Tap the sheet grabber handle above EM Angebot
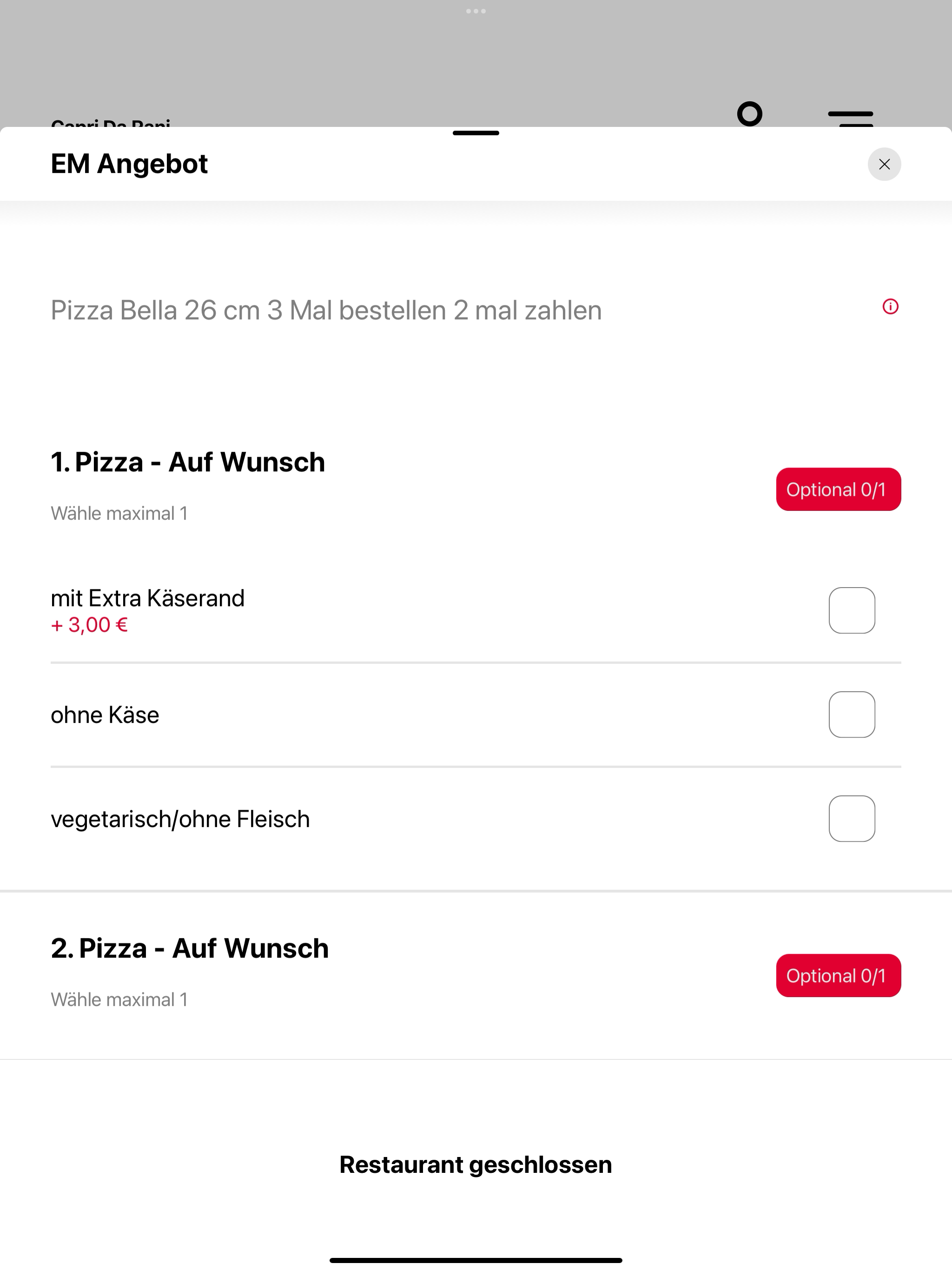The width and height of the screenshot is (952, 1270). coord(476,133)
